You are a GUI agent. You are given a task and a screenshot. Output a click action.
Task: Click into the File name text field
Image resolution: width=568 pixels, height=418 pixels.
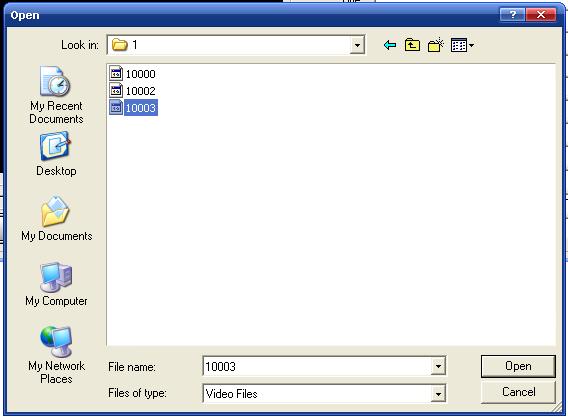[x=317, y=367]
